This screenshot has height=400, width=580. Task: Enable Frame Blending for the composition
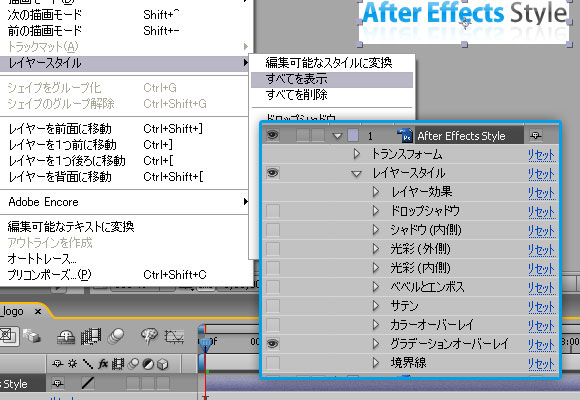point(91,336)
